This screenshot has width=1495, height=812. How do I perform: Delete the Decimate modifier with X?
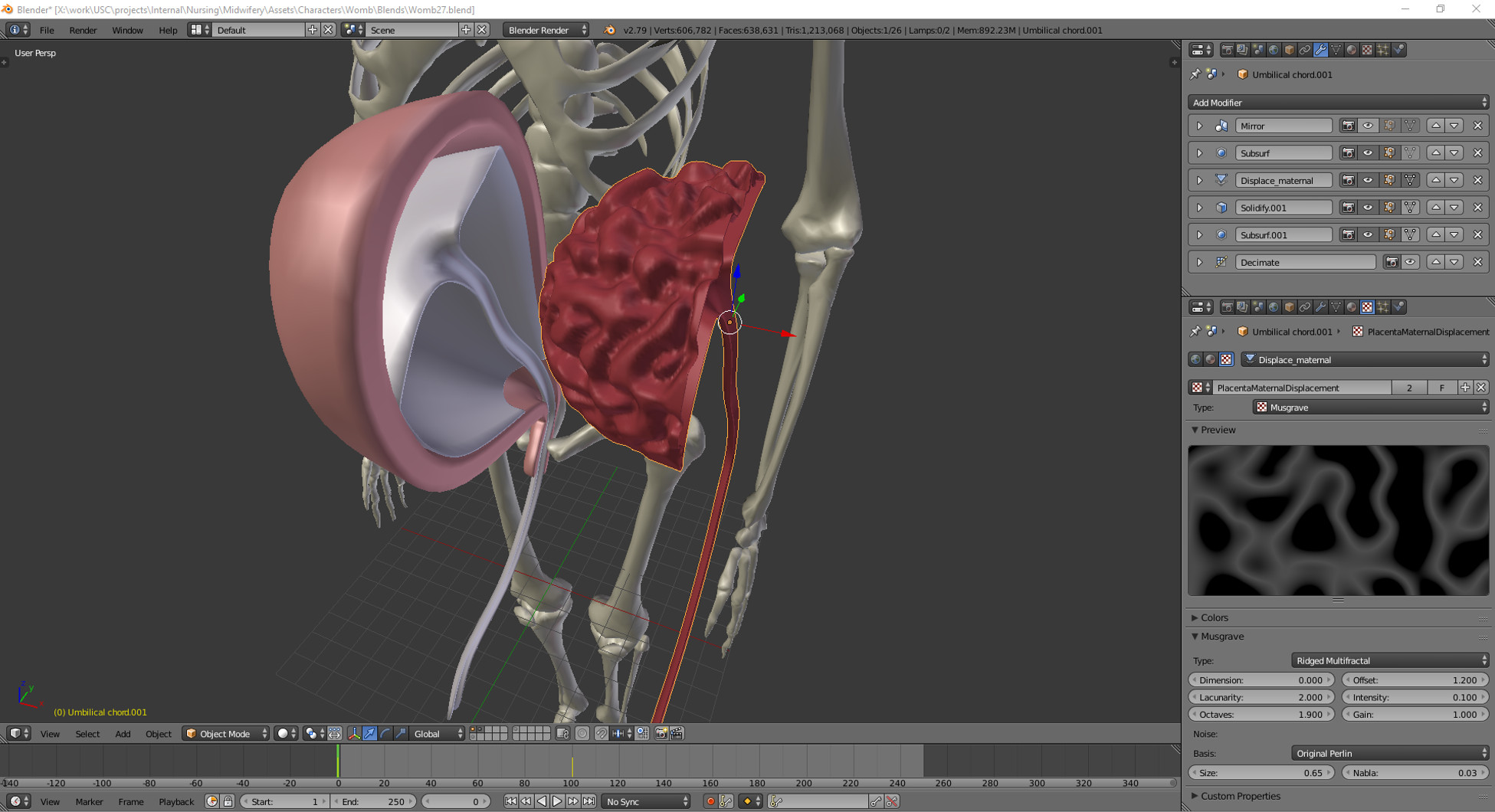coord(1477,262)
